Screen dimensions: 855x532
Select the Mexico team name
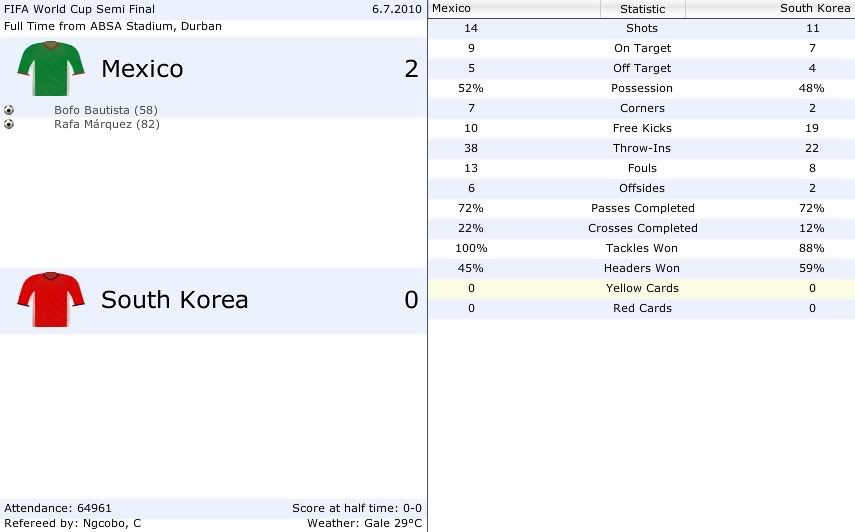142,69
